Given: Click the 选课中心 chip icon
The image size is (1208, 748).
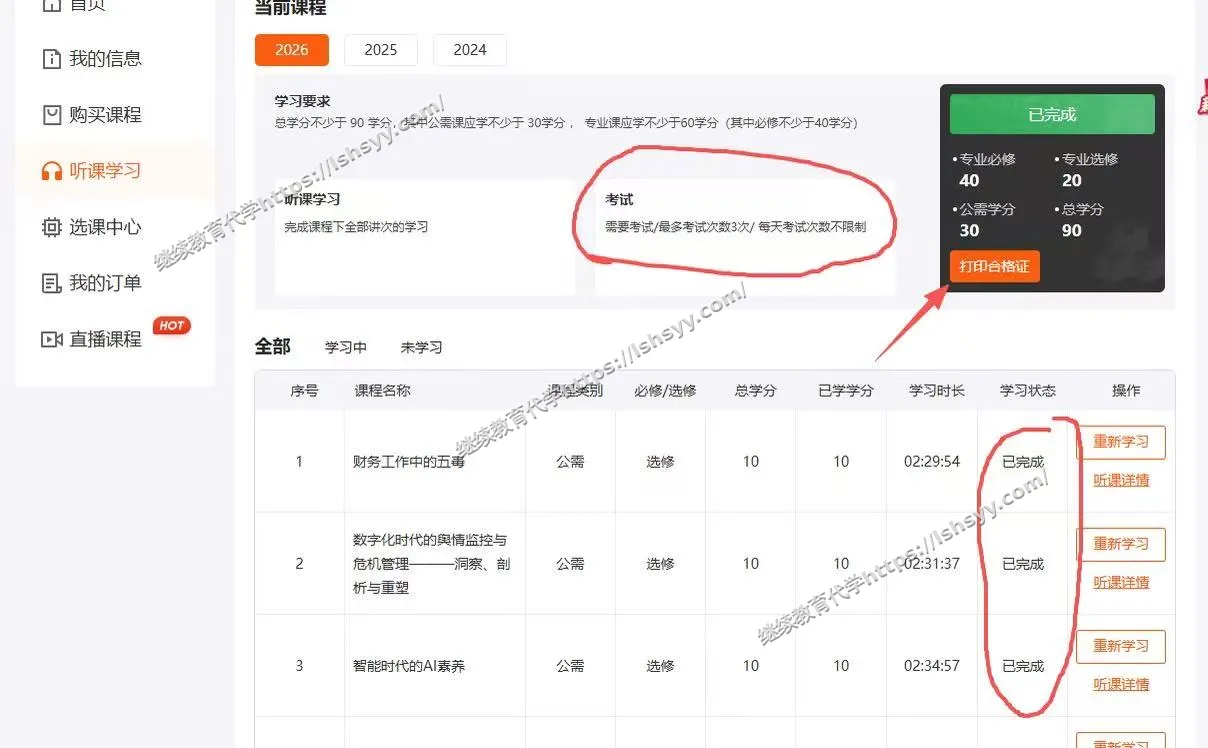Looking at the screenshot, I should pyautogui.click(x=52, y=227).
